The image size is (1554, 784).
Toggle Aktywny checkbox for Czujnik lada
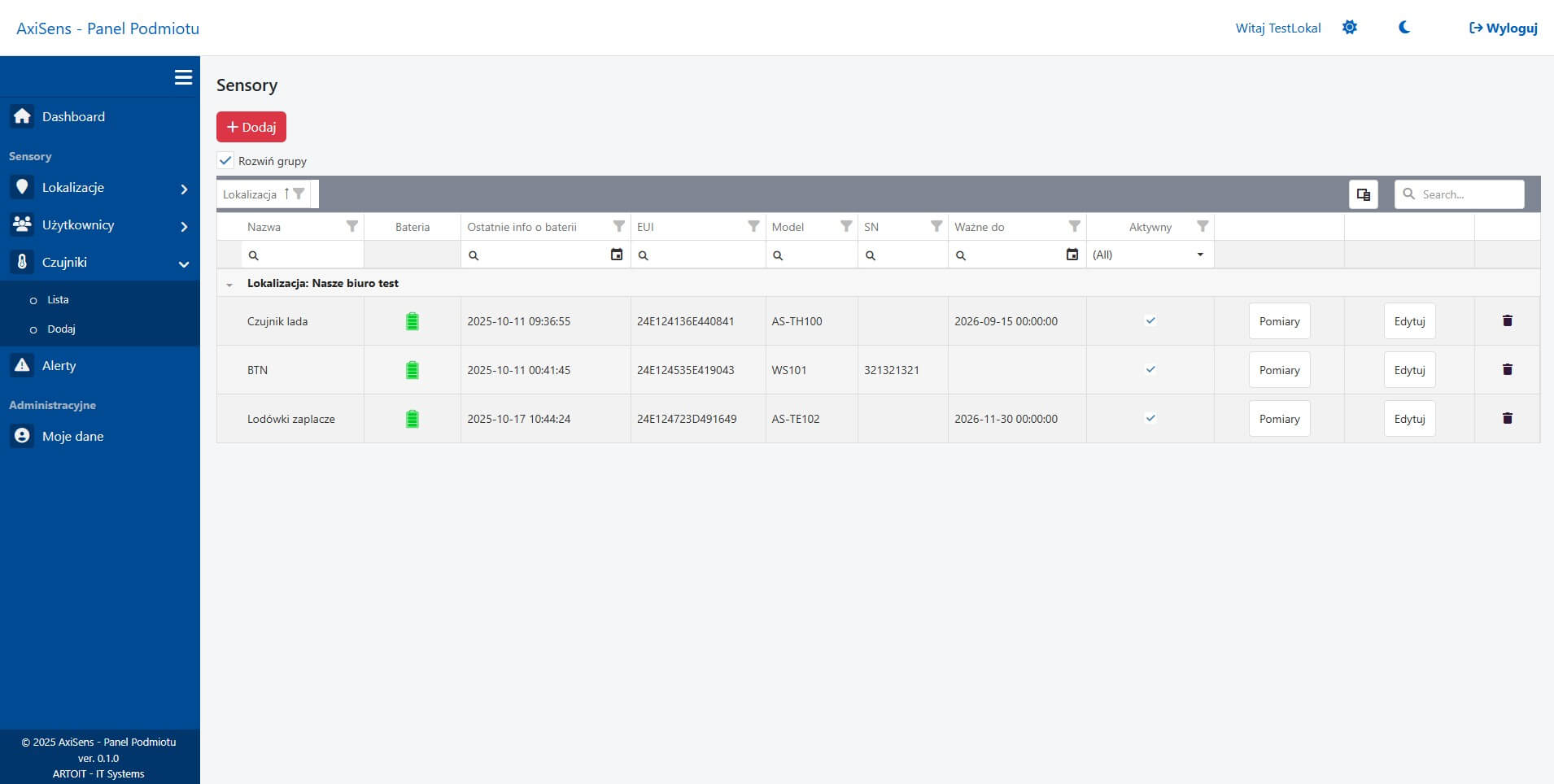point(1150,321)
